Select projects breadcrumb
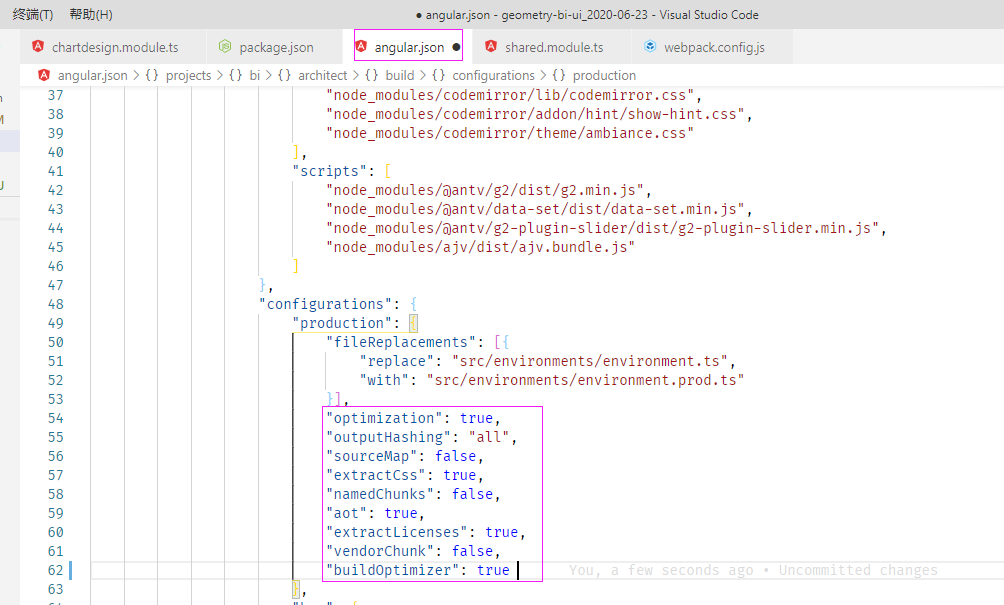This screenshot has height=605, width=1004. [x=188, y=76]
